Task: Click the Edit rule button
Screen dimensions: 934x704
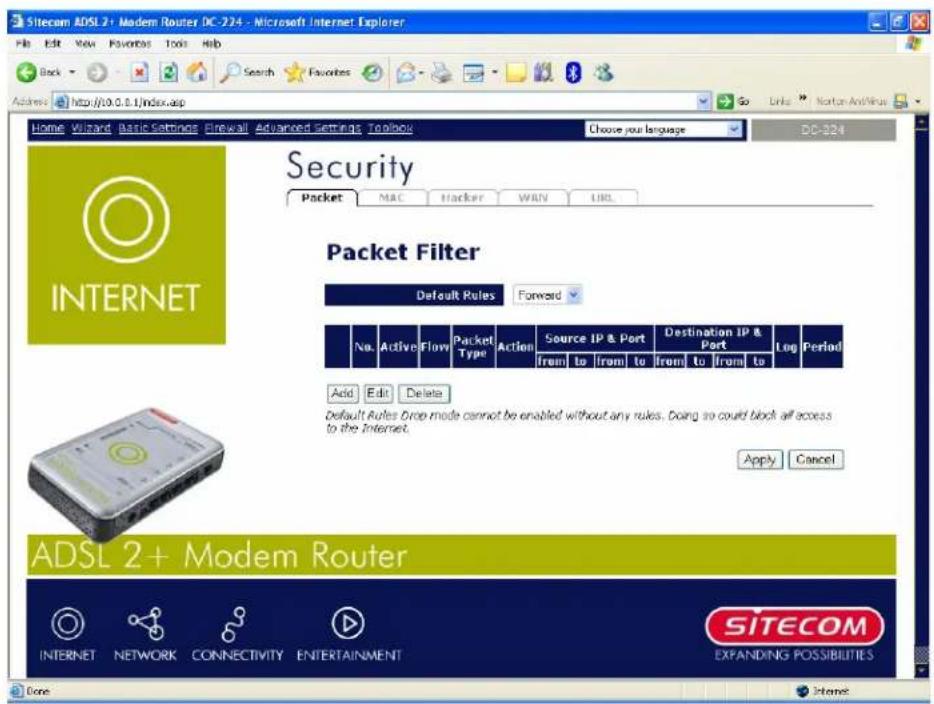Action: coord(378,393)
